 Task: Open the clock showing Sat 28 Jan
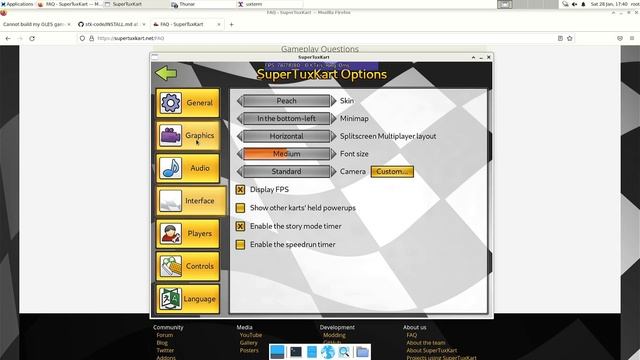(608, 4)
